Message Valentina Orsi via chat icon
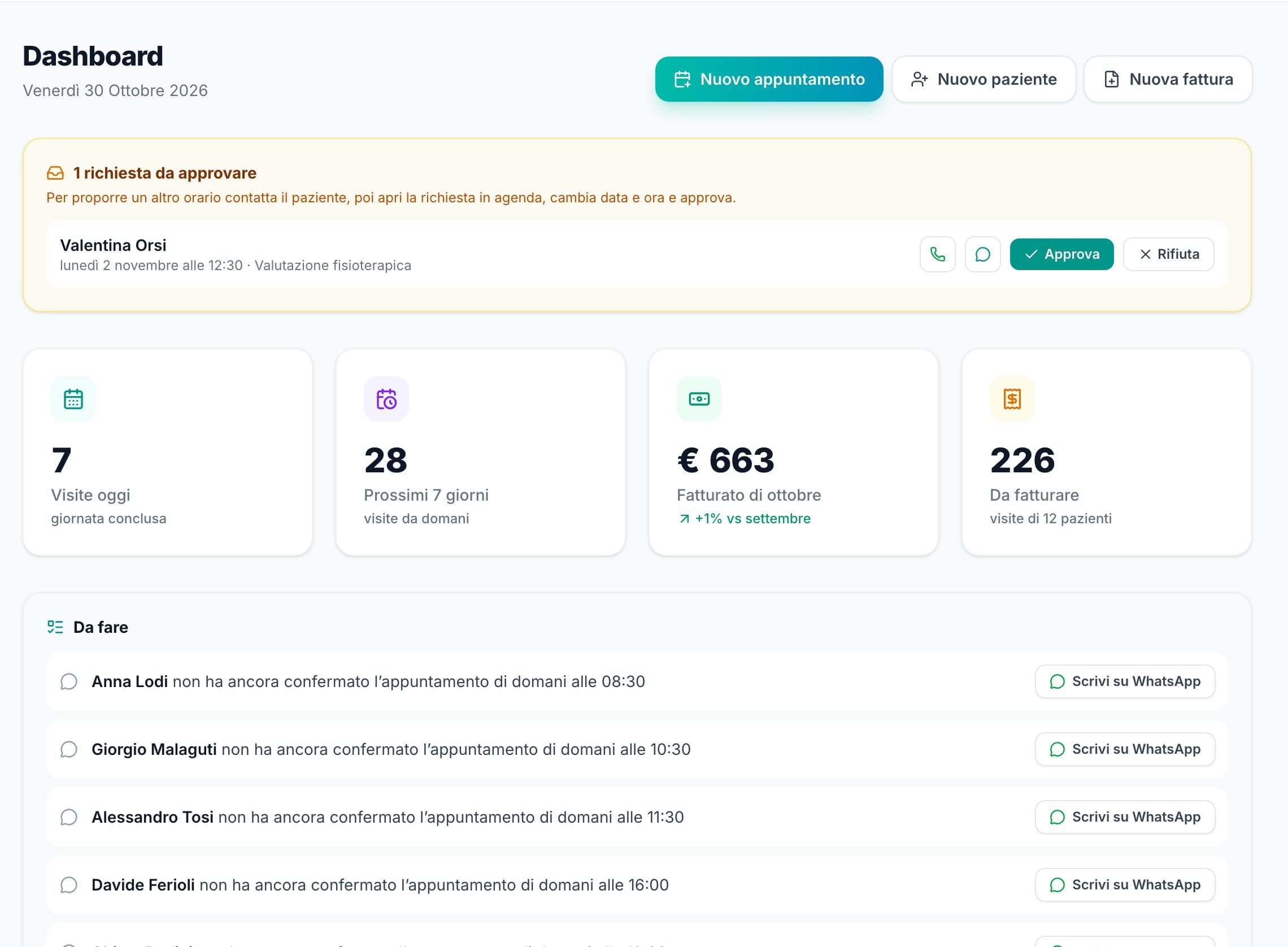The width and height of the screenshot is (1288, 947). (x=982, y=254)
